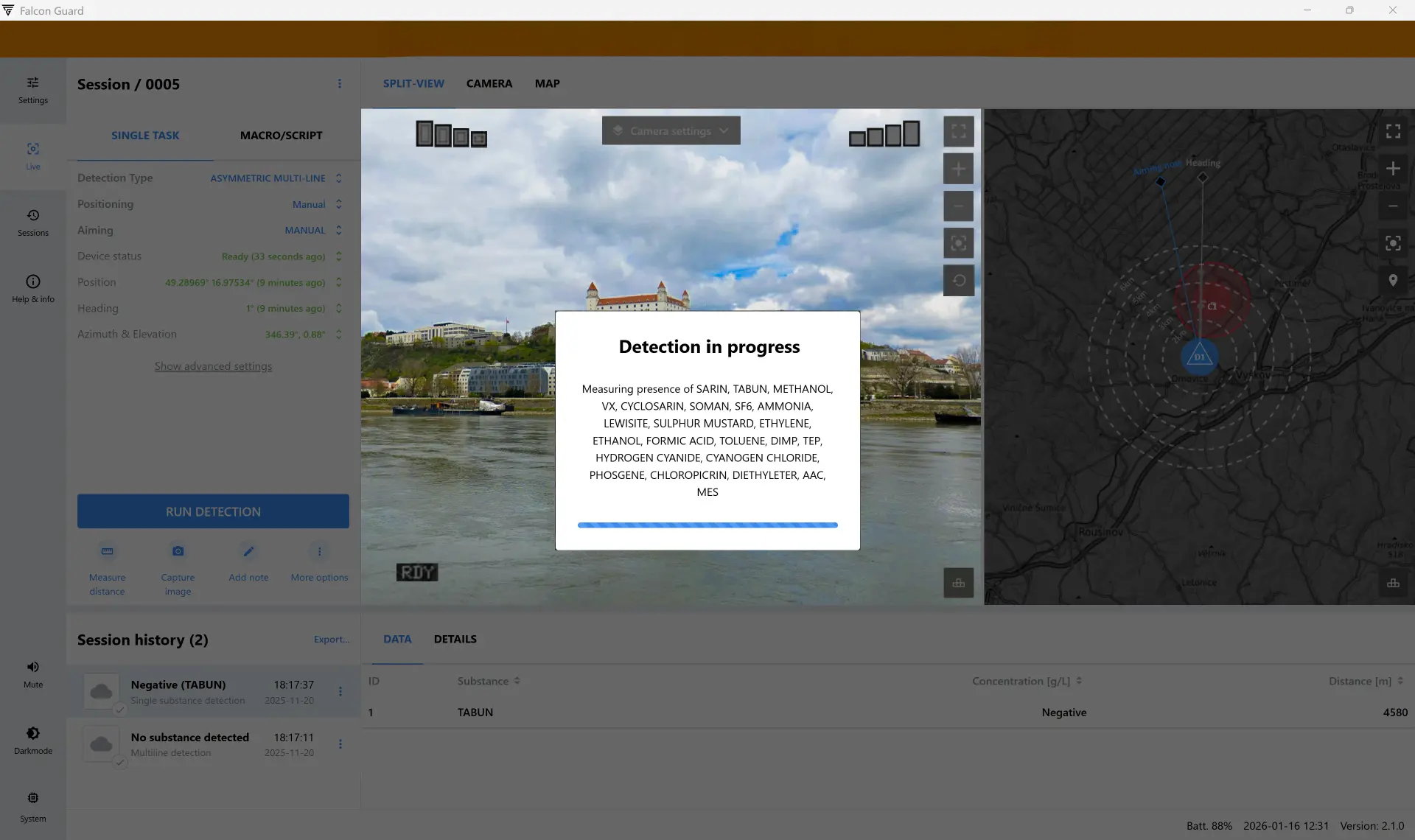Image resolution: width=1415 pixels, height=840 pixels.
Task: Sort the table by Concentration column
Action: click(x=1027, y=681)
